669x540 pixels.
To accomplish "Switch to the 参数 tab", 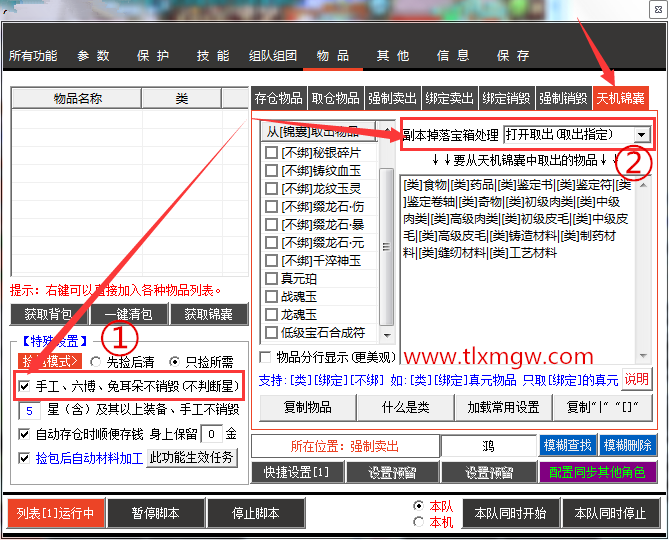I will point(93,55).
